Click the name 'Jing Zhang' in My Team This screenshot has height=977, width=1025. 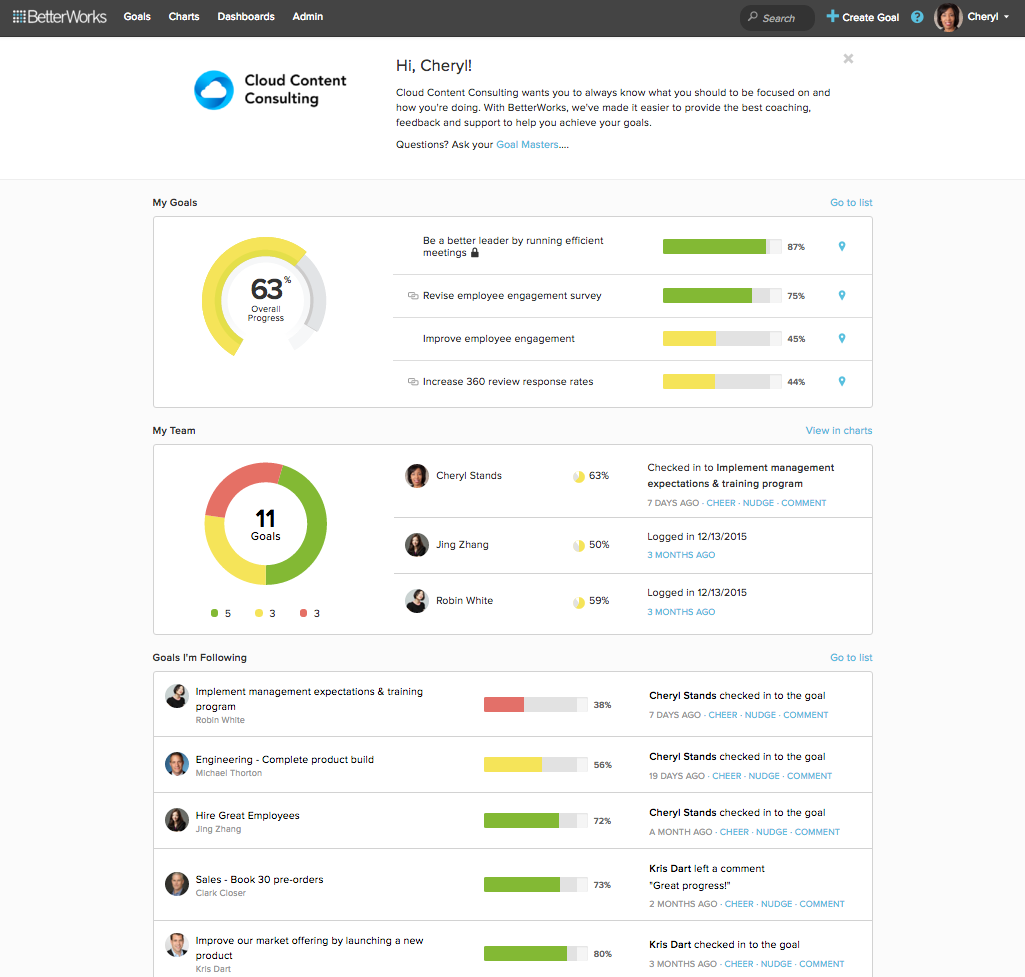462,544
